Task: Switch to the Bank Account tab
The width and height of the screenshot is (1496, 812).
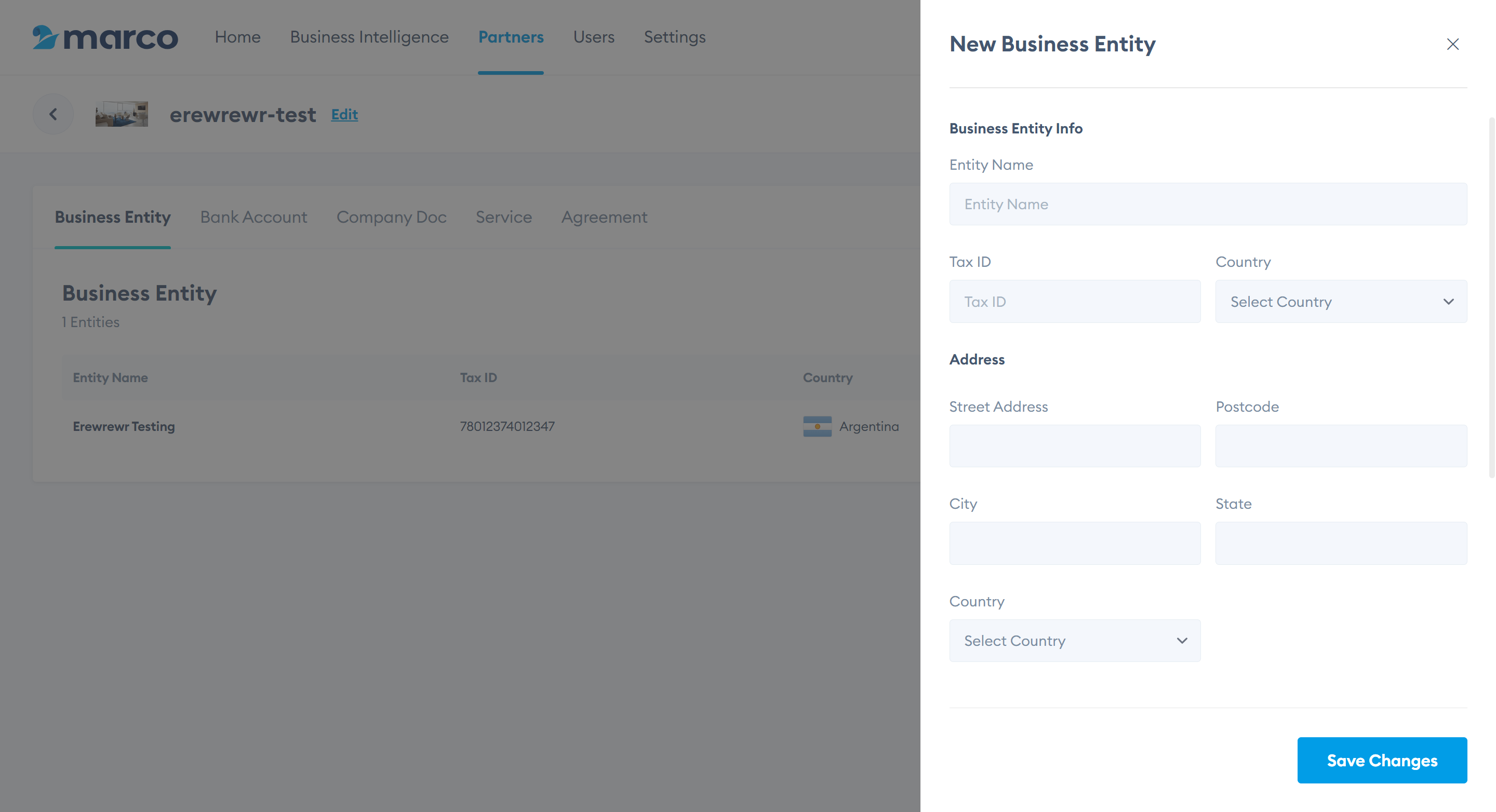Action: pos(253,217)
